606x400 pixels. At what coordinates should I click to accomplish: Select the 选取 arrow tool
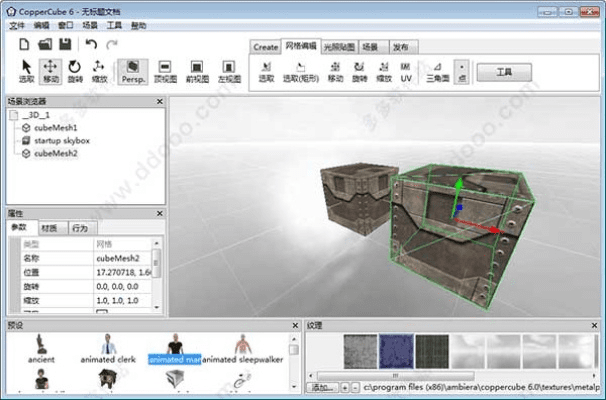(27, 70)
